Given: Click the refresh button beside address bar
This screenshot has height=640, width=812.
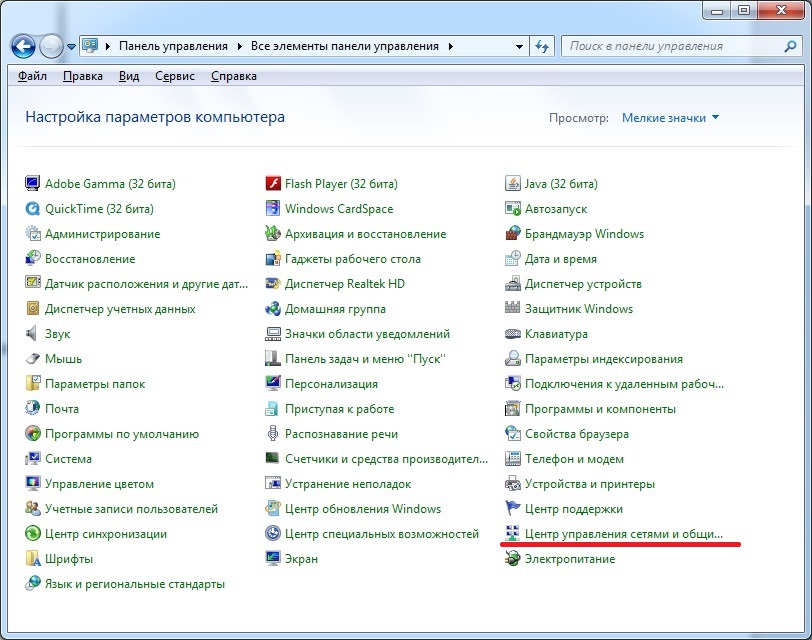Looking at the screenshot, I should [x=542, y=46].
